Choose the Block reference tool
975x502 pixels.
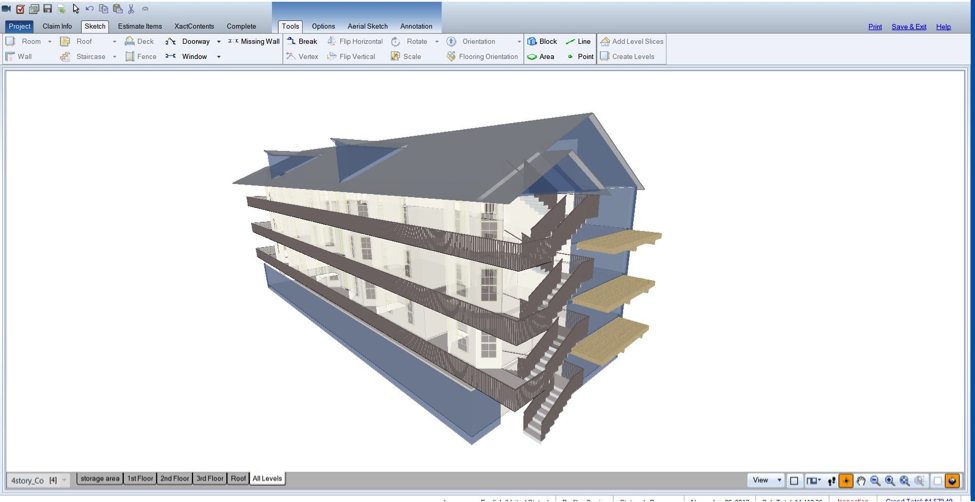point(542,41)
